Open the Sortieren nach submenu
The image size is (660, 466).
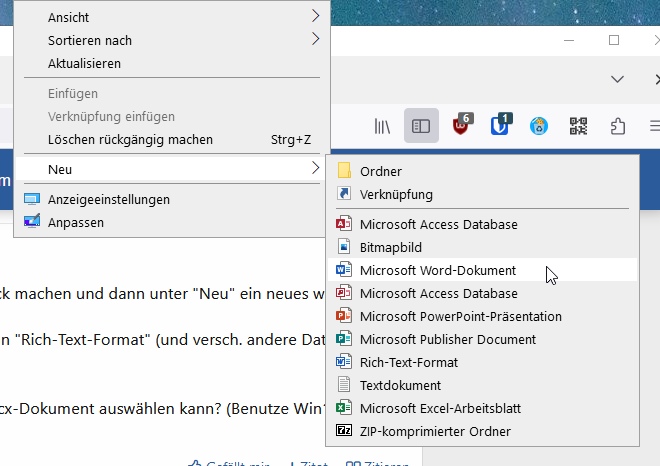click(x=172, y=40)
